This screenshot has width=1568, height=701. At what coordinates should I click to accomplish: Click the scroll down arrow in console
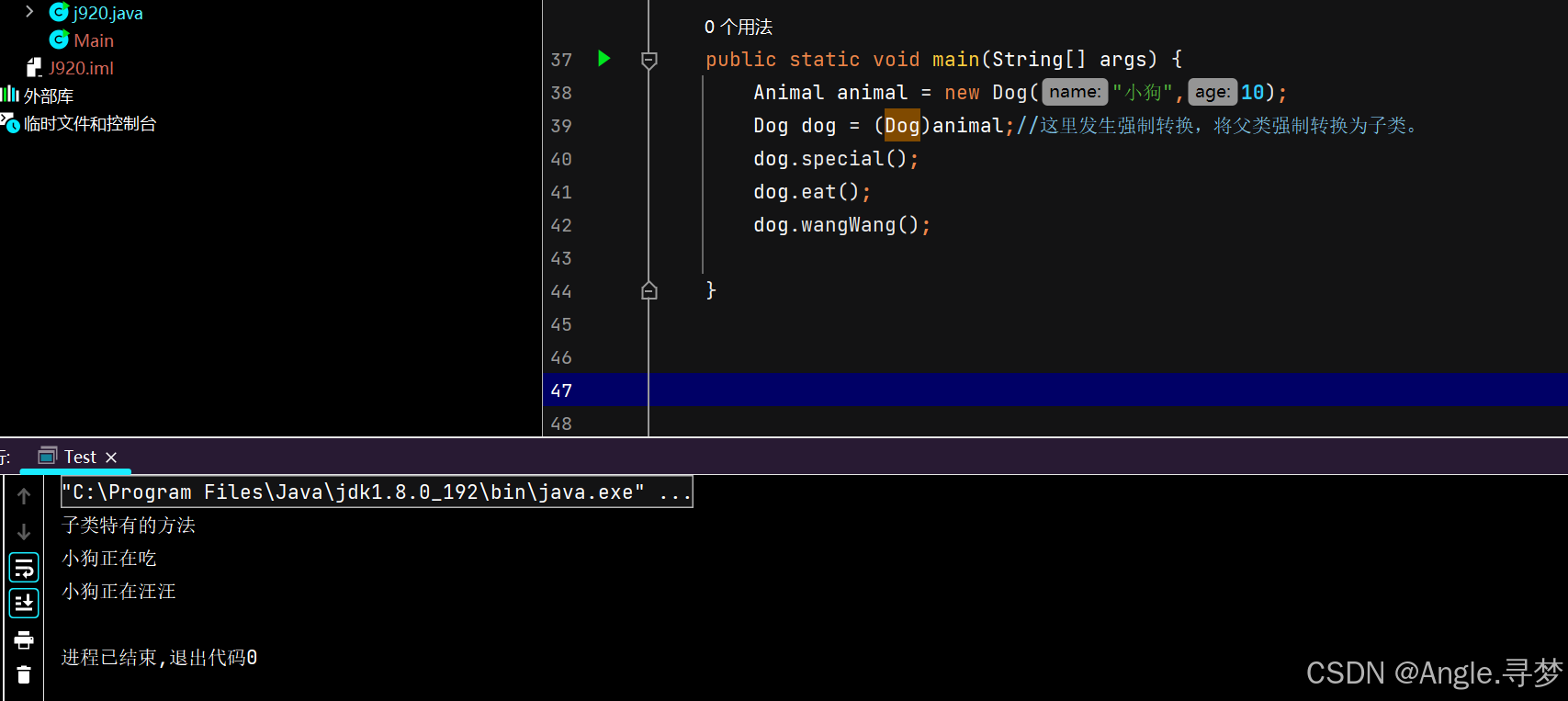24,532
